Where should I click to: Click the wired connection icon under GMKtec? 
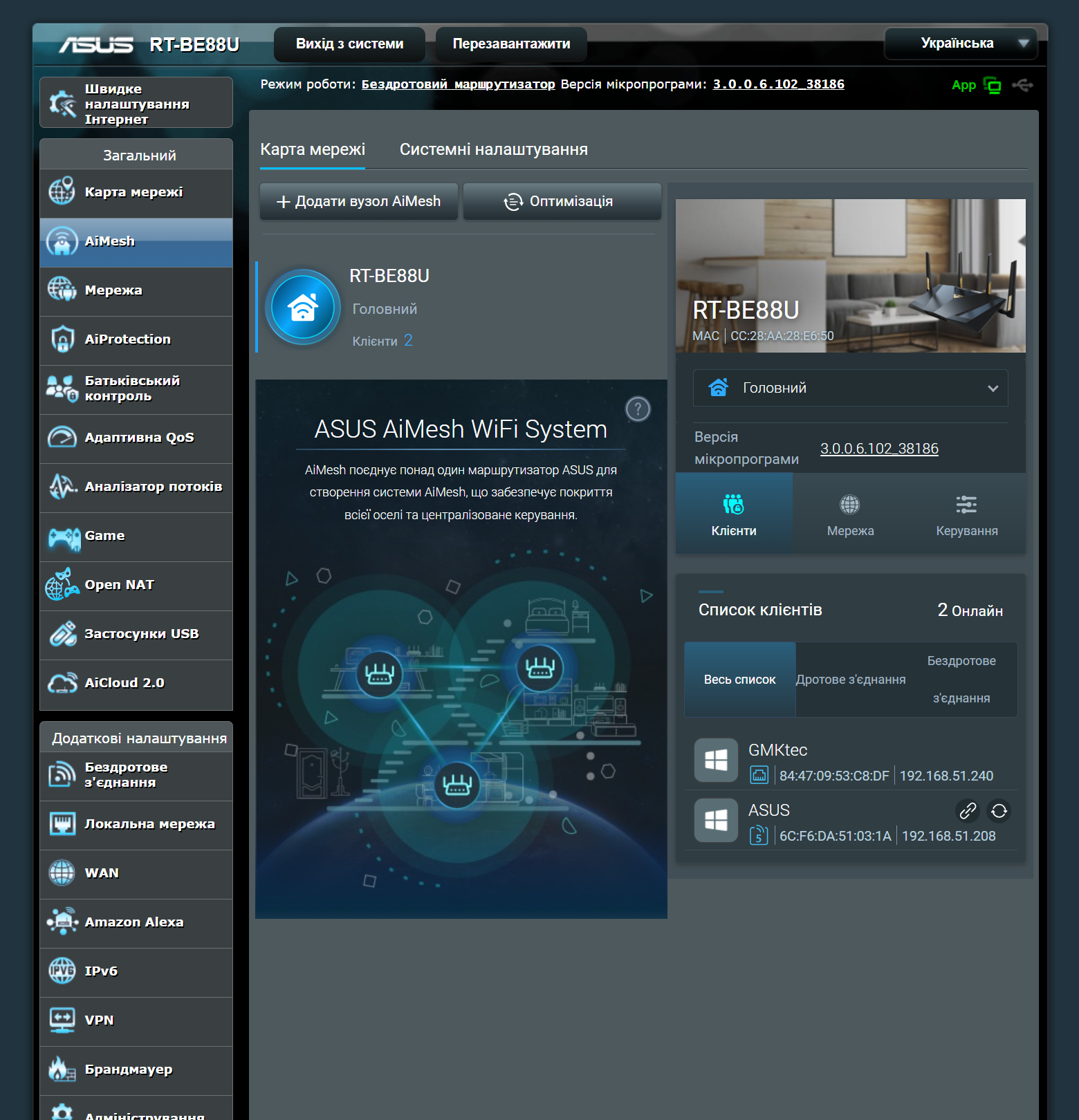tap(759, 775)
